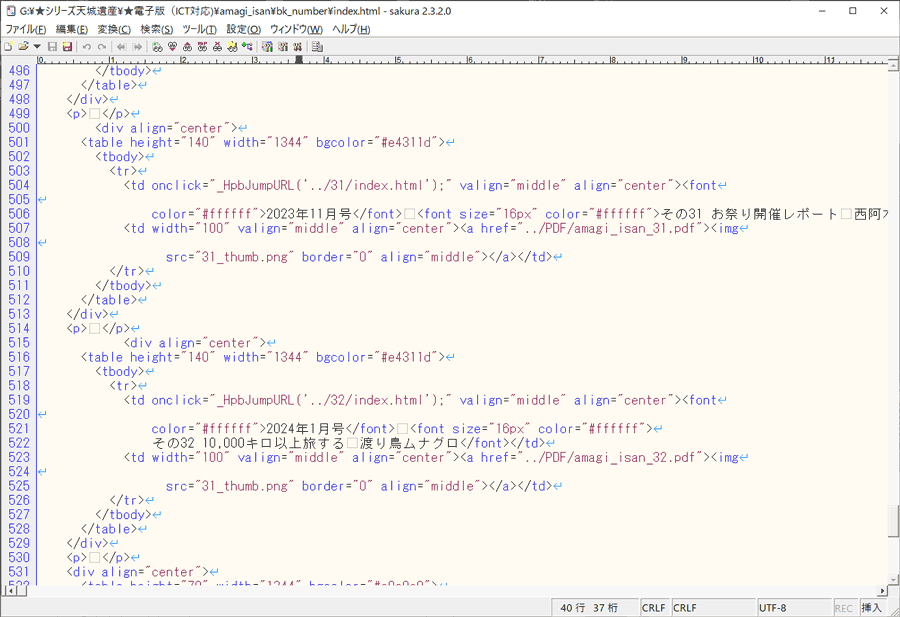Open the UTF-8 encoding selector in status bar

793,607
